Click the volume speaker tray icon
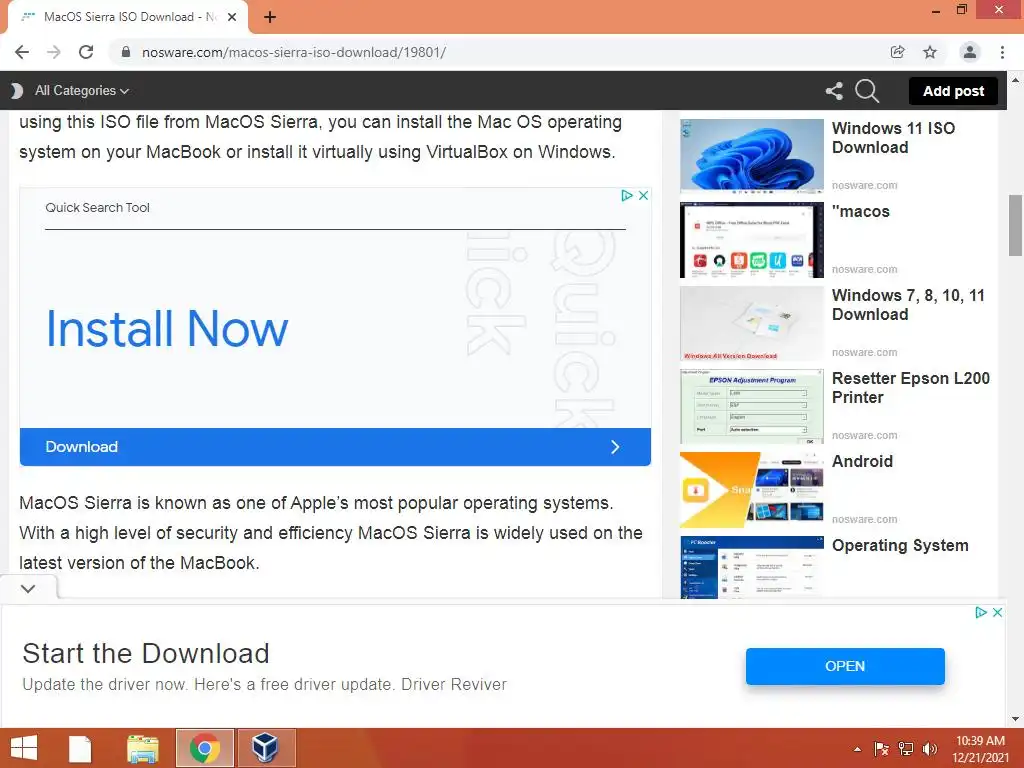Screen dimensions: 1024x768 pyautogui.click(x=930, y=749)
